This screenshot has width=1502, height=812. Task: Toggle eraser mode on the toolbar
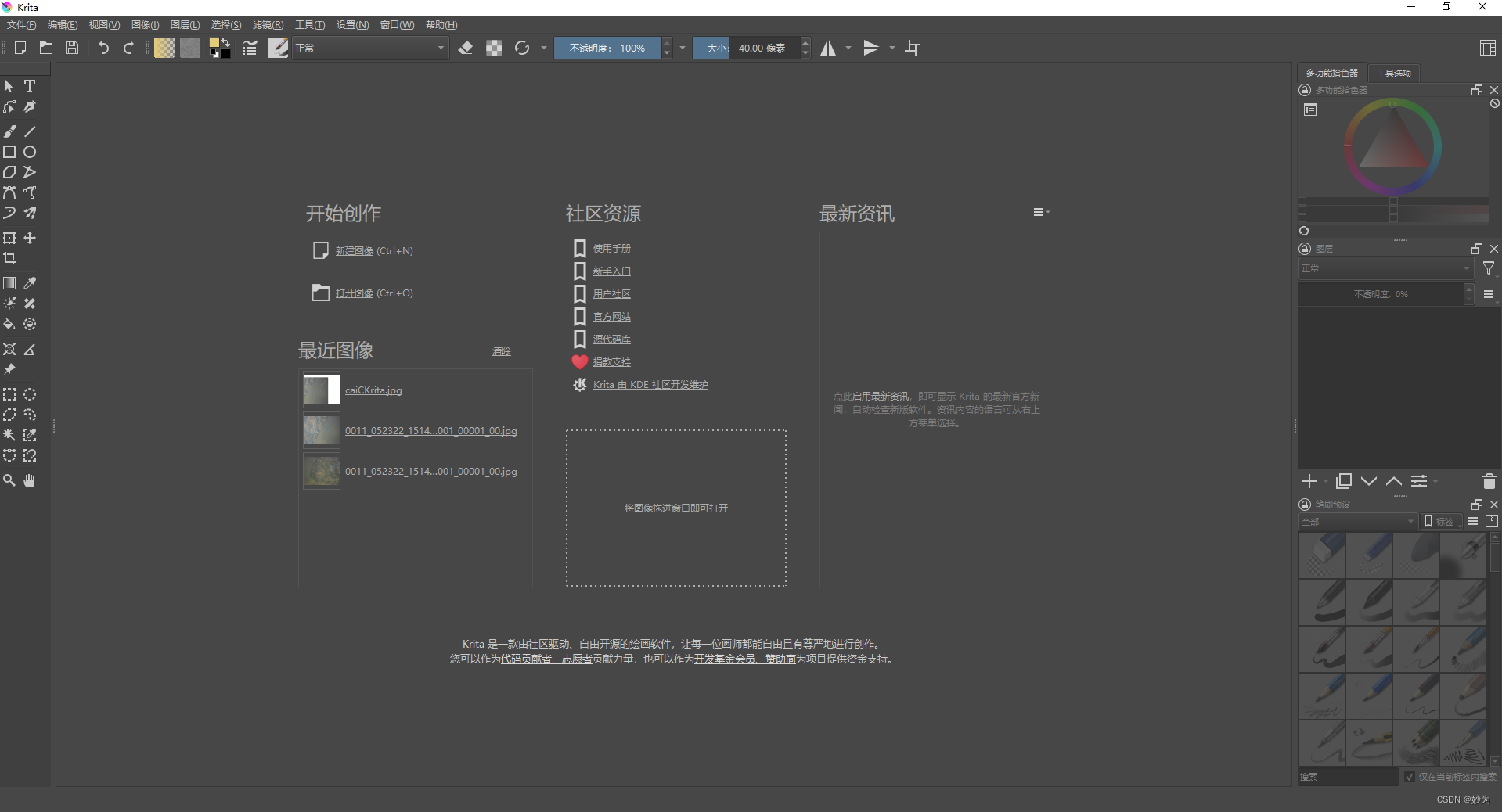pos(466,48)
